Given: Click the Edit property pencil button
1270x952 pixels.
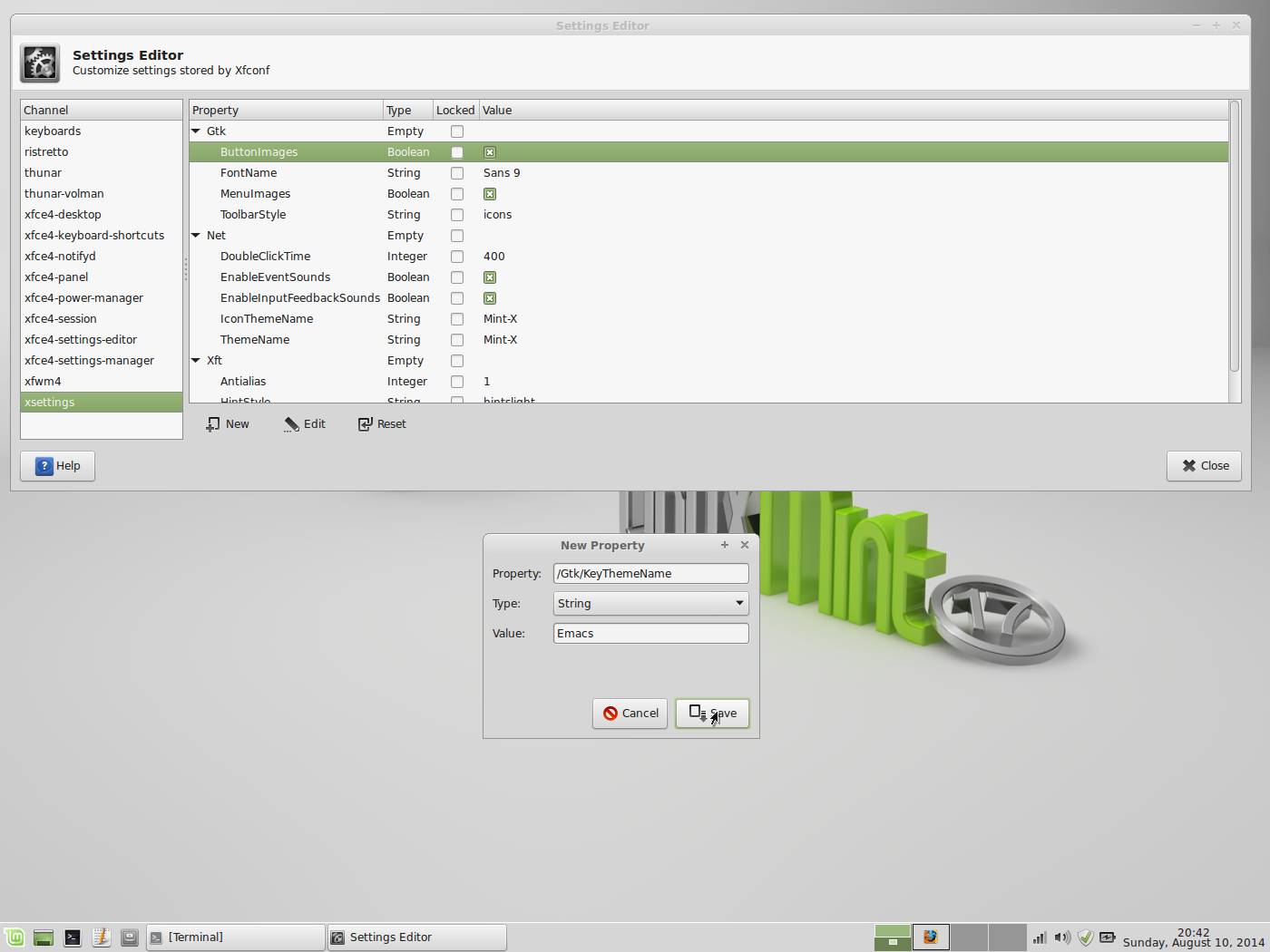Looking at the screenshot, I should point(305,424).
